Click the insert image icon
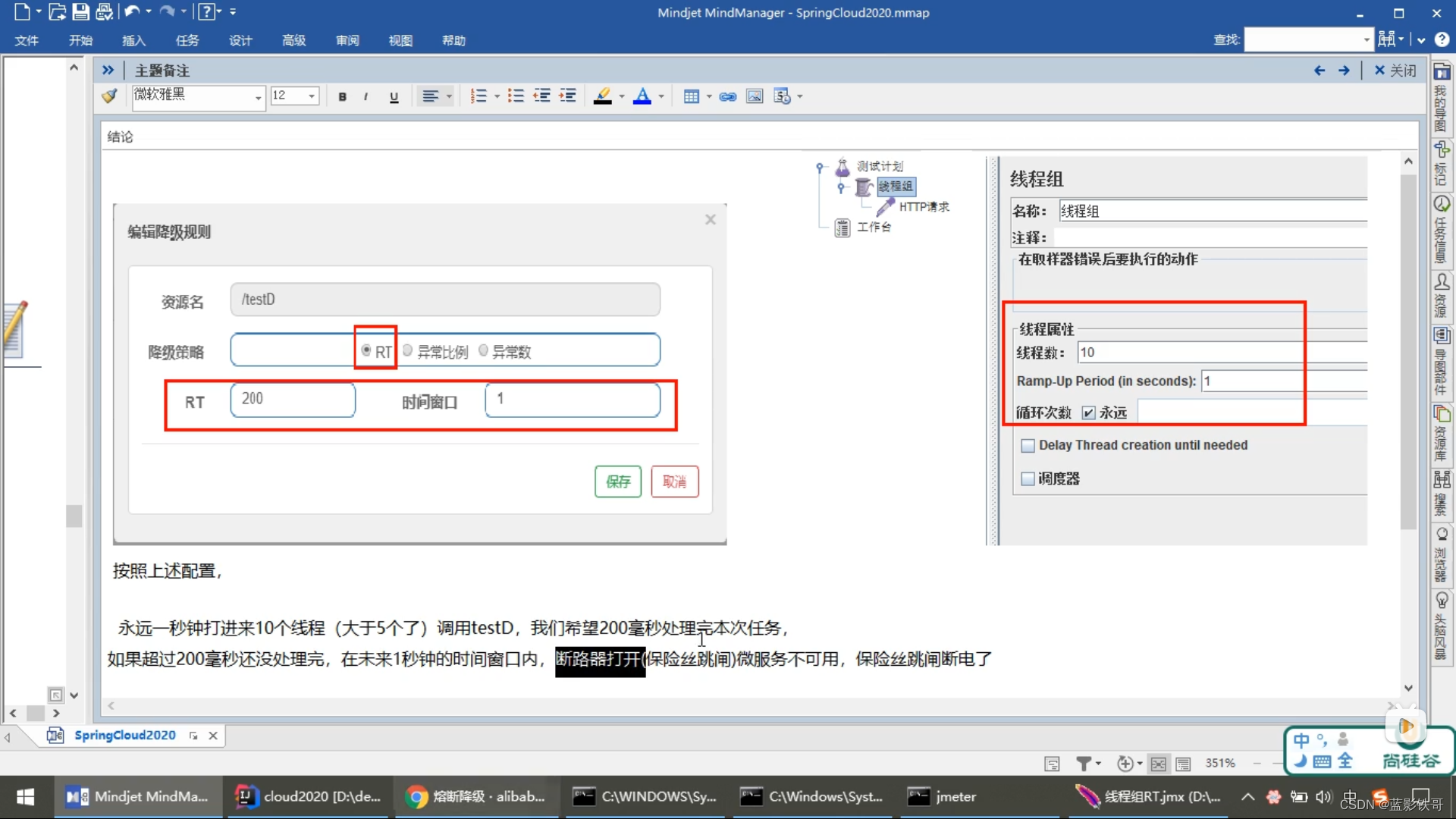Viewport: 1456px width, 819px height. point(755,96)
